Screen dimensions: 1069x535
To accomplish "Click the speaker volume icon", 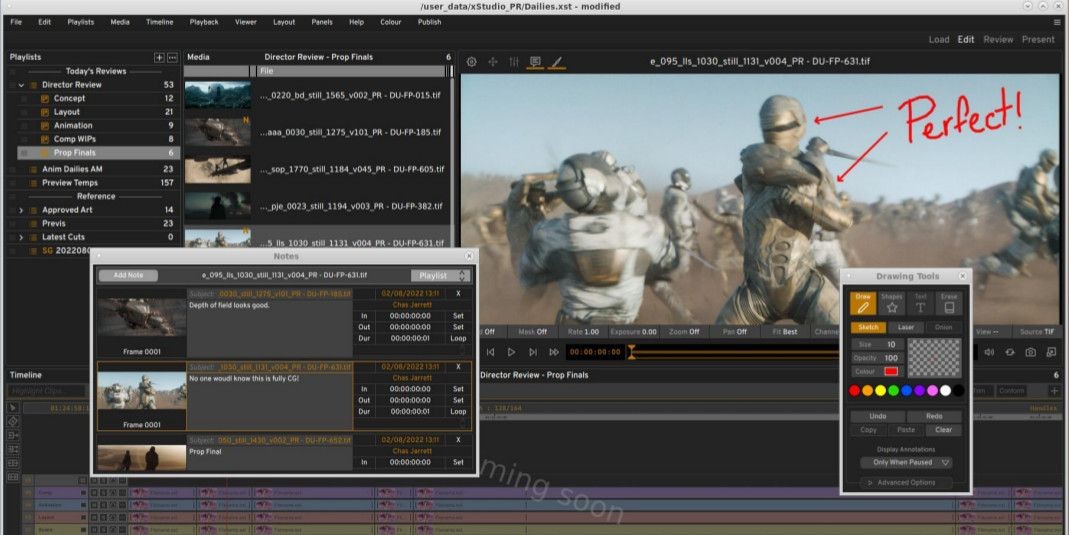I will tap(988, 352).
